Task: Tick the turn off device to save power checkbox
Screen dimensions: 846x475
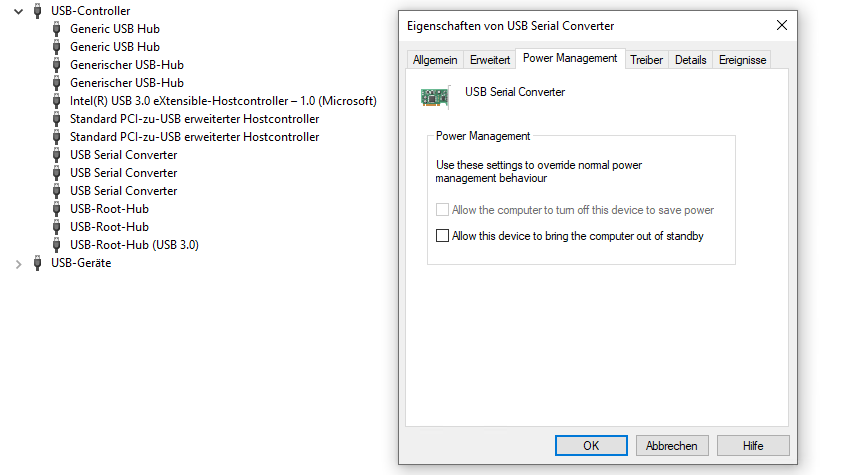Action: coord(442,210)
